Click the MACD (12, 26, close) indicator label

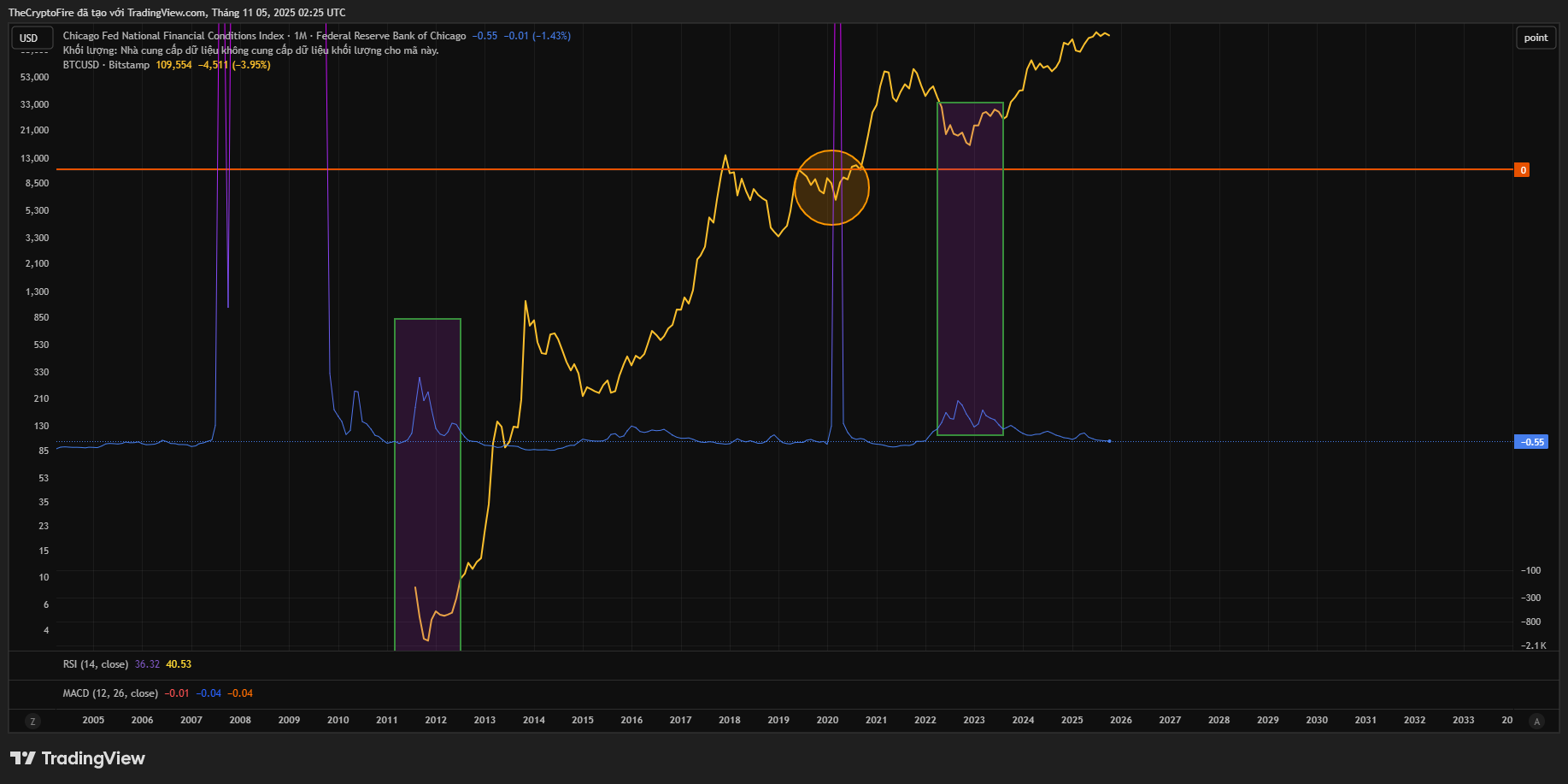coord(110,693)
